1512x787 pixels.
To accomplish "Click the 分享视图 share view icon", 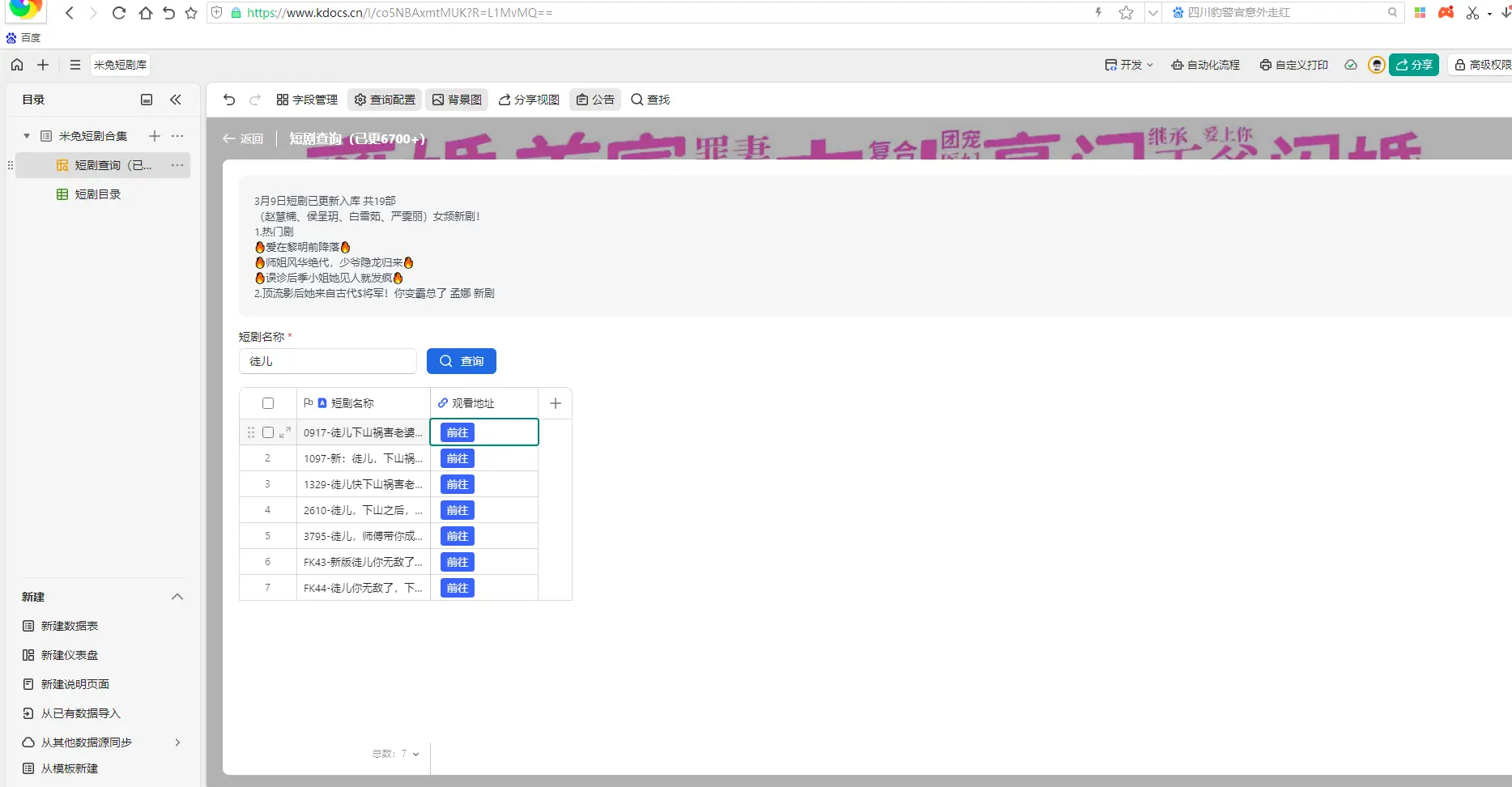I will click(x=528, y=99).
